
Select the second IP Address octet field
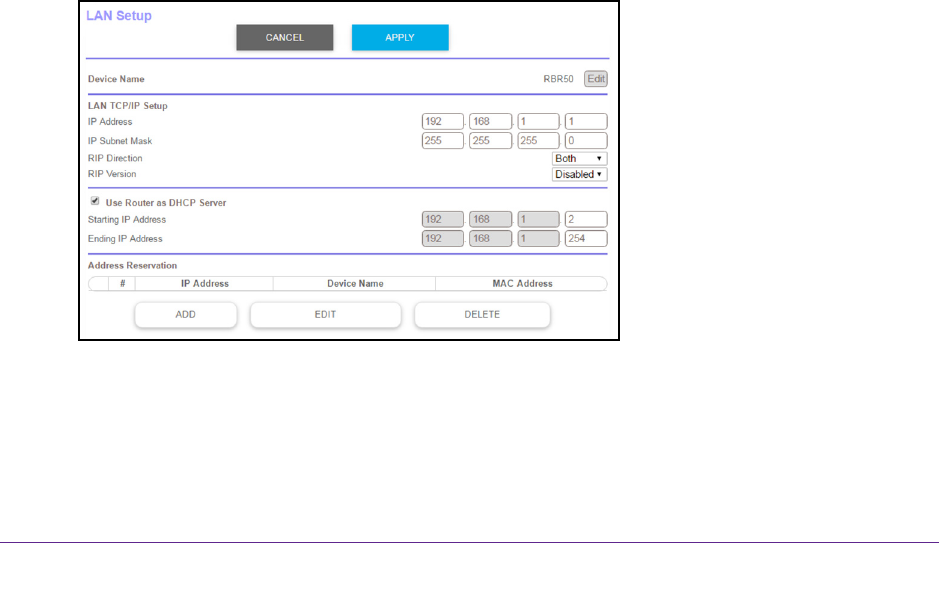490,122
